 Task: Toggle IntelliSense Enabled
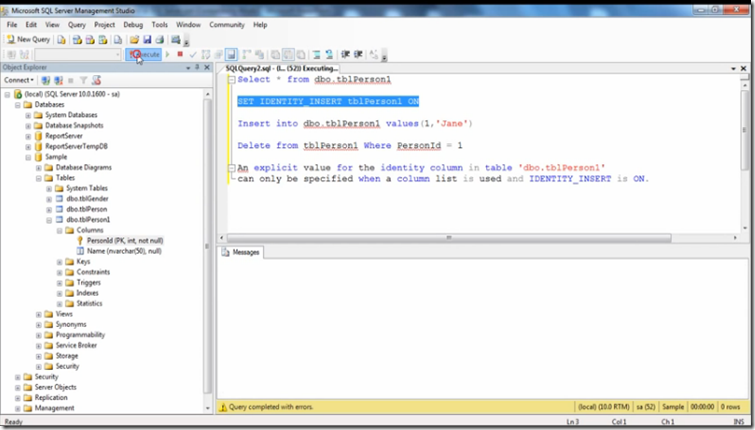[231, 54]
